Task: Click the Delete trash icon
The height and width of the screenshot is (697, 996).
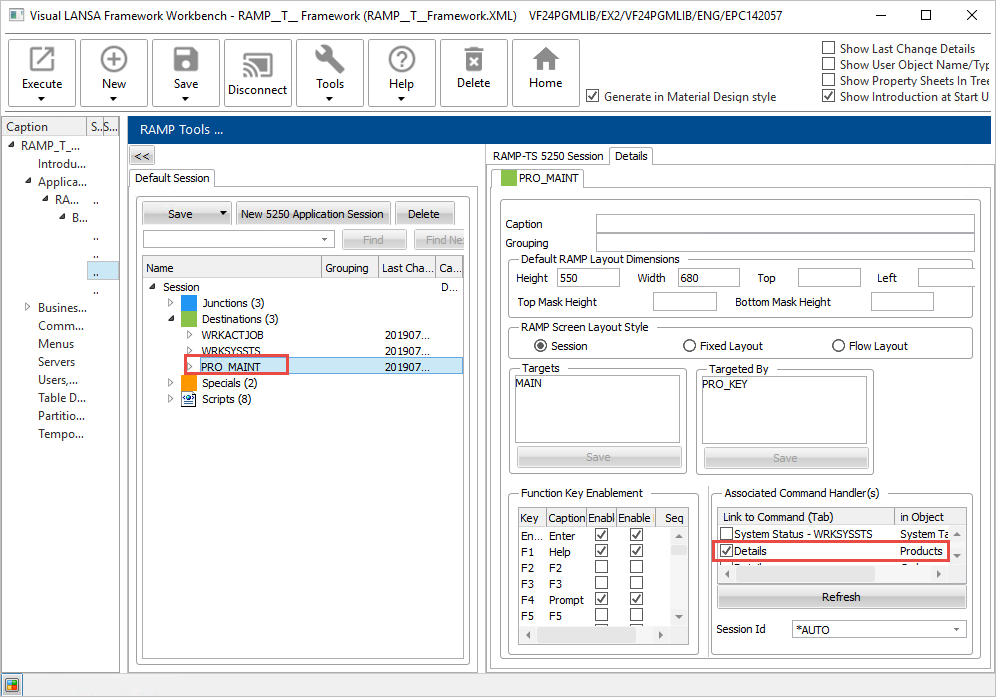Action: point(474,60)
